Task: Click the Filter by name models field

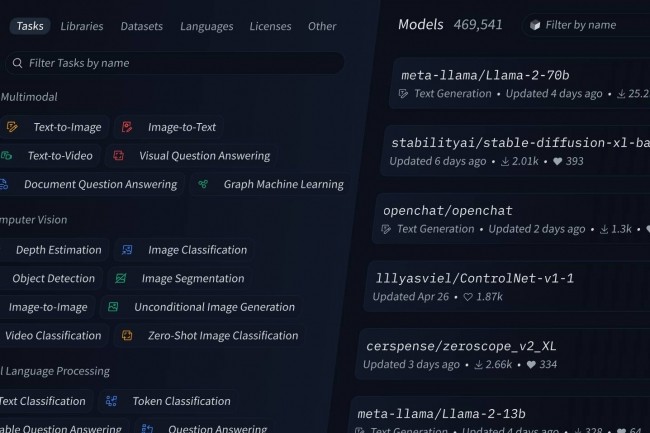Action: pyautogui.click(x=586, y=25)
